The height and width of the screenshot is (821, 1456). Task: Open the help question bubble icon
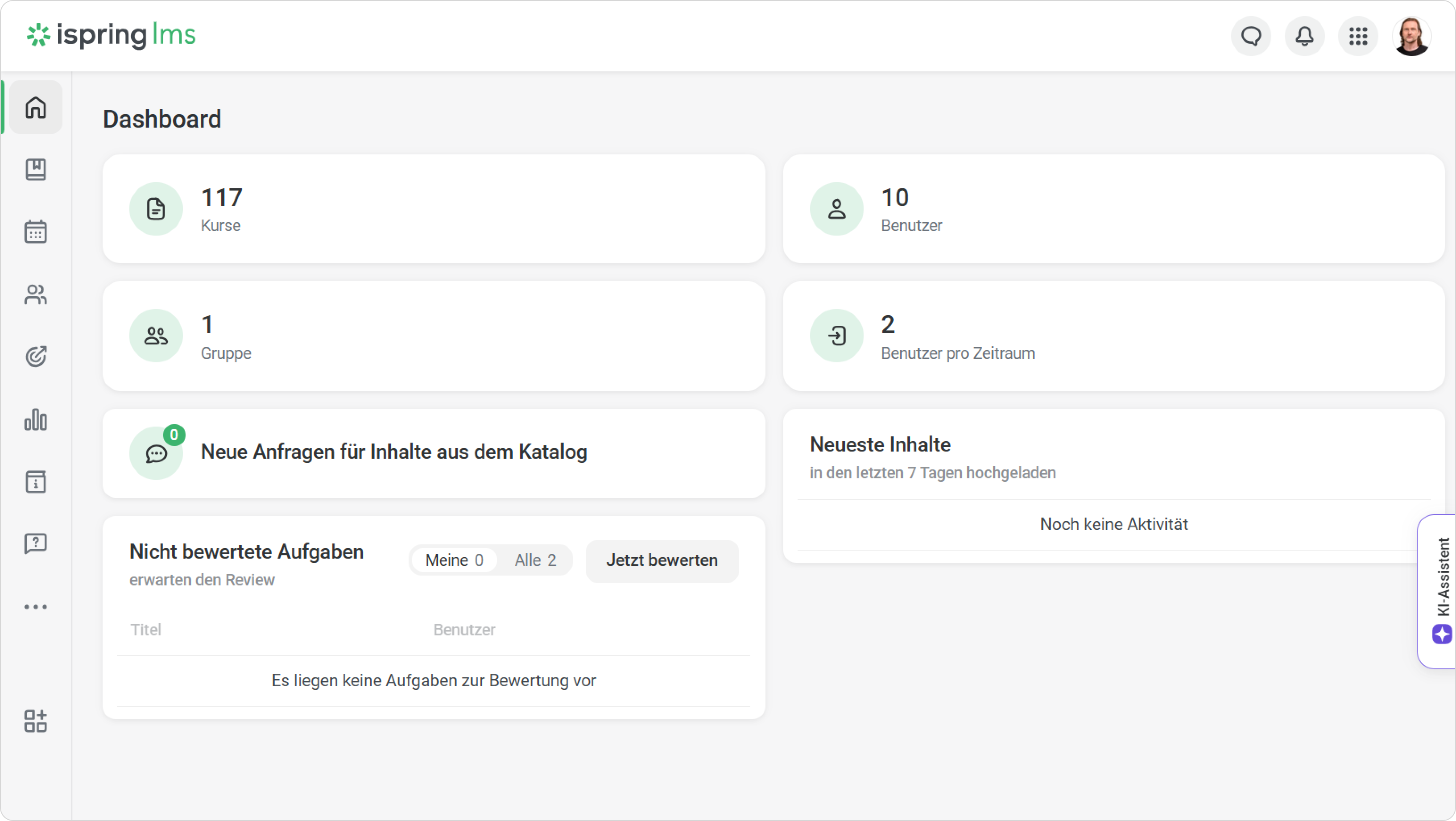pyautogui.click(x=36, y=544)
